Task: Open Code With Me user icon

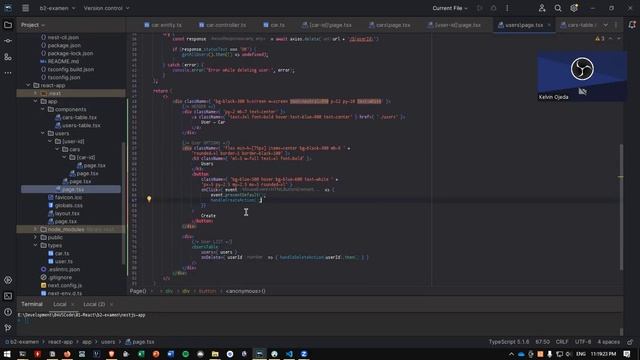Action: [x=542, y=8]
